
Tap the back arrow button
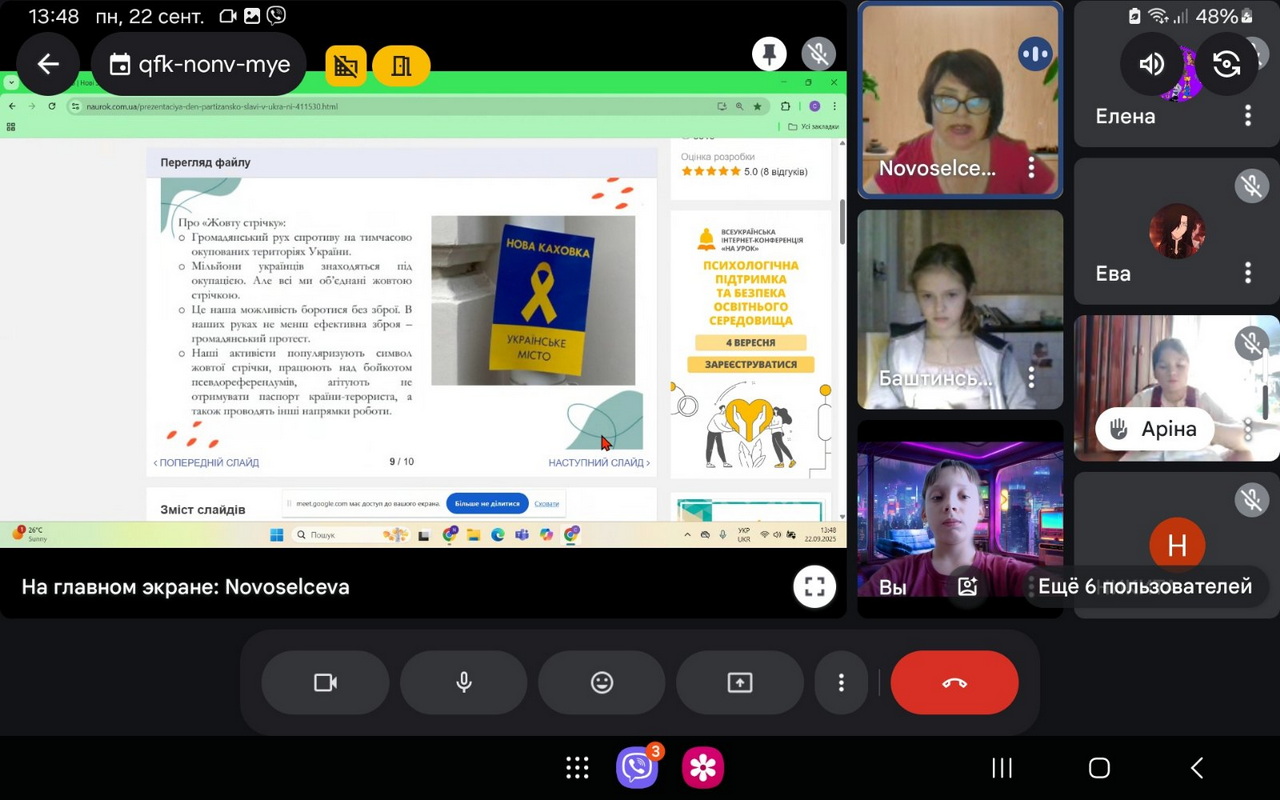pyautogui.click(x=48, y=64)
